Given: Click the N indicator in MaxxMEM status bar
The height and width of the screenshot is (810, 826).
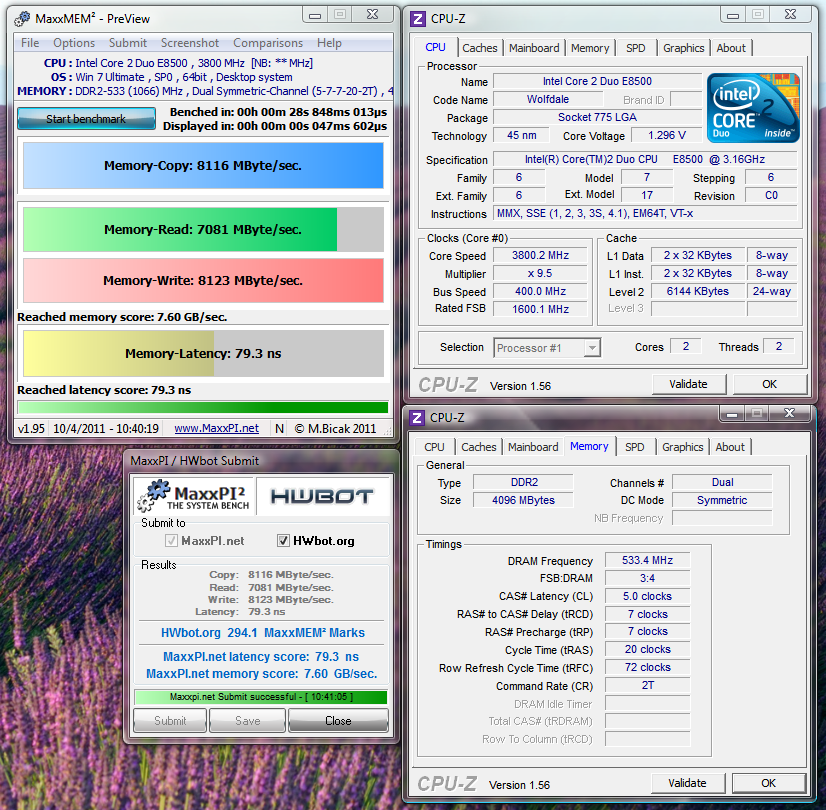Looking at the screenshot, I should coord(279,429).
